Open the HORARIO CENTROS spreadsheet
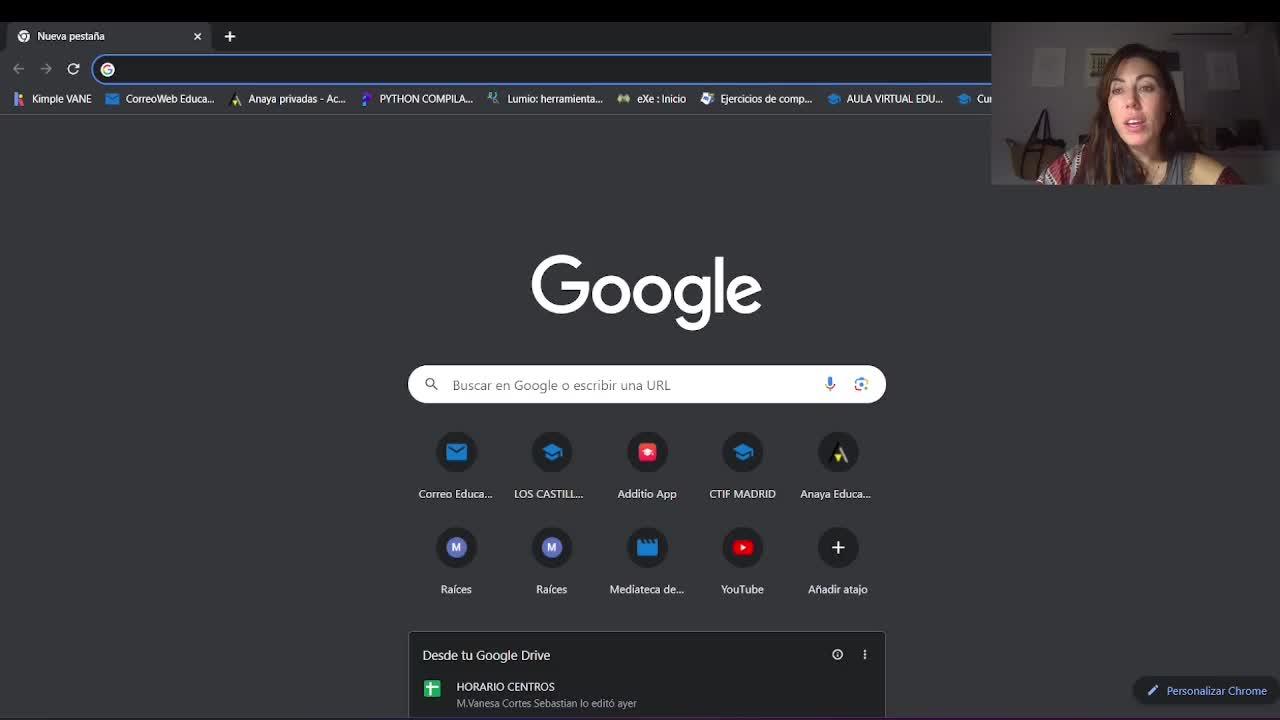 click(647, 695)
